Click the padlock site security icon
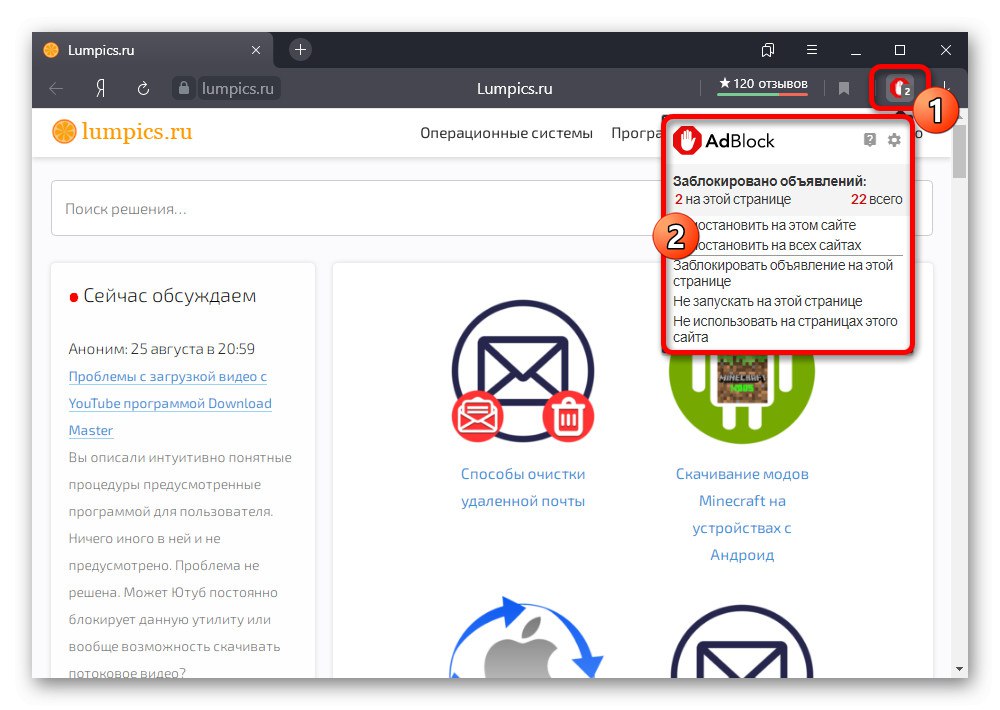 click(184, 88)
